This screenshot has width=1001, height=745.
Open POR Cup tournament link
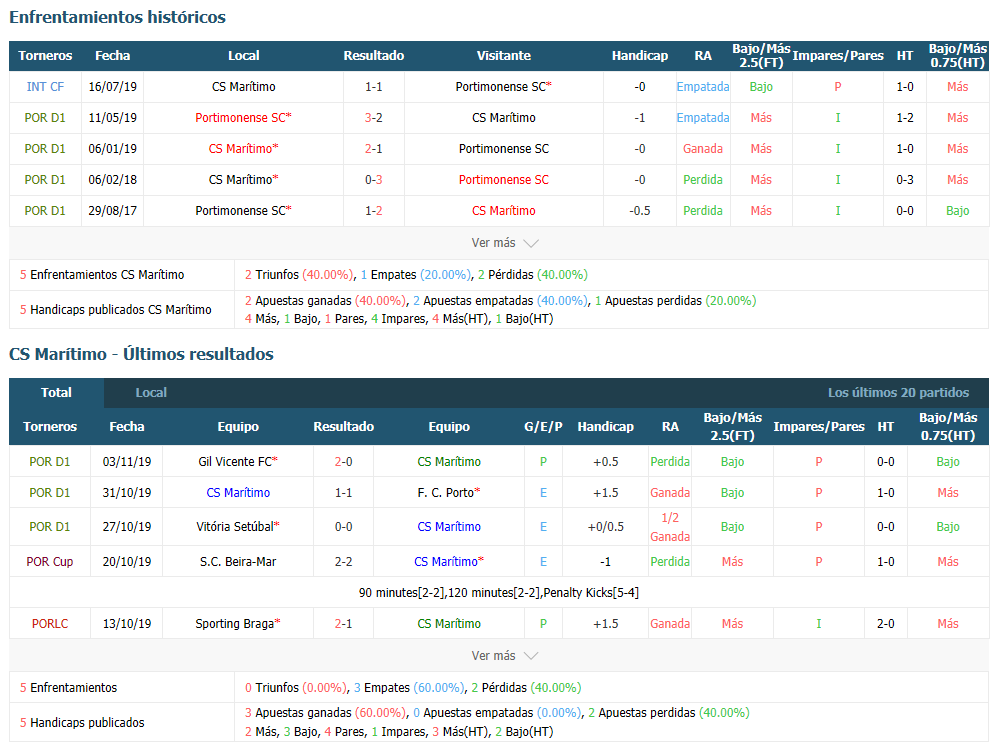pyautogui.click(x=50, y=562)
